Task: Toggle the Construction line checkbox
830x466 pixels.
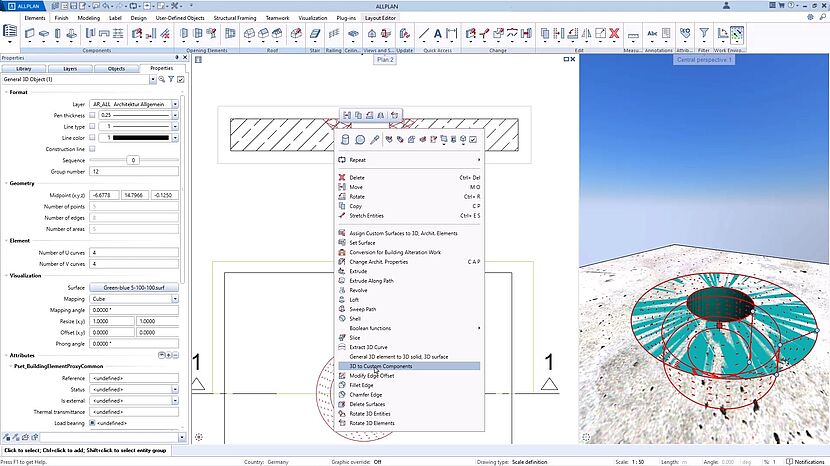Action: [93, 148]
